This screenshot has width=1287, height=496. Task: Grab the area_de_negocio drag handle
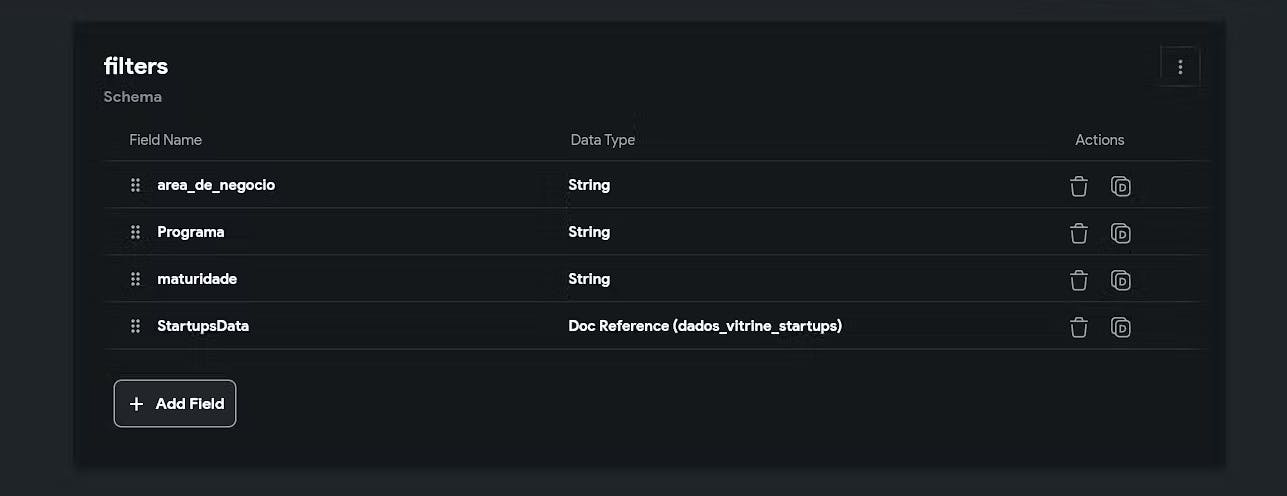click(135, 185)
